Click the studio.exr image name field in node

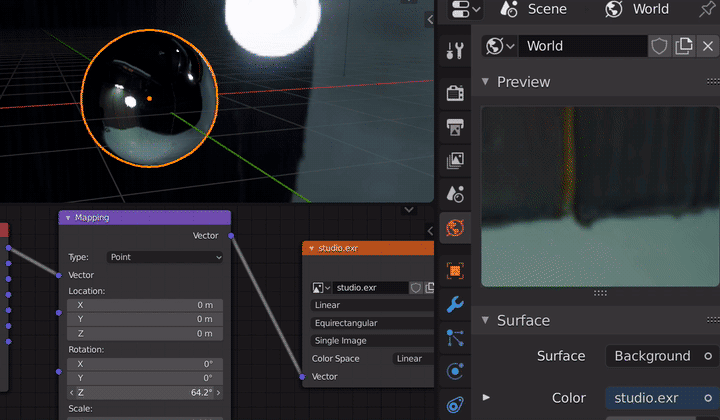(370, 288)
